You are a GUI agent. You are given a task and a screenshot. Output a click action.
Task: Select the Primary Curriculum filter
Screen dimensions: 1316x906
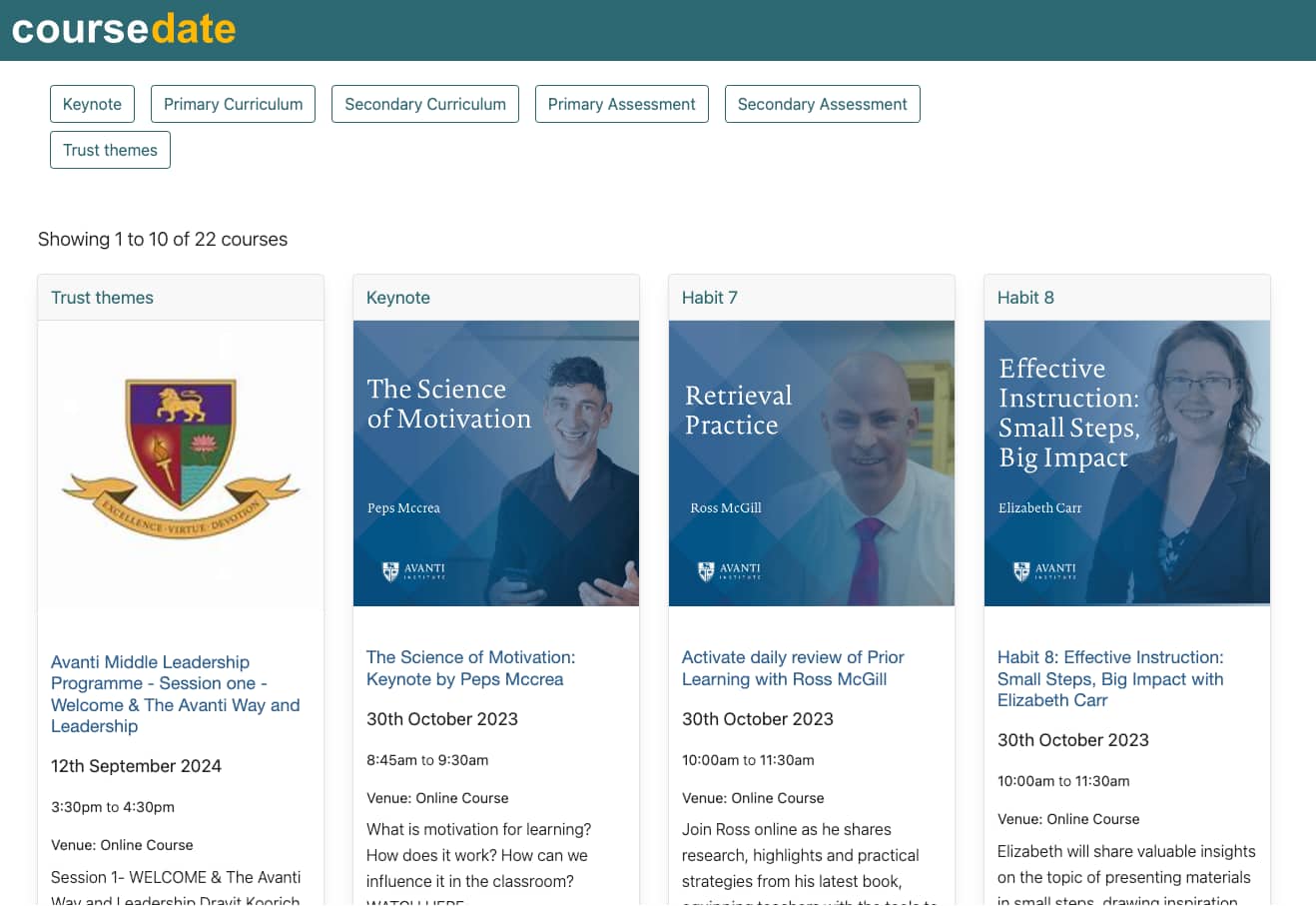click(233, 104)
